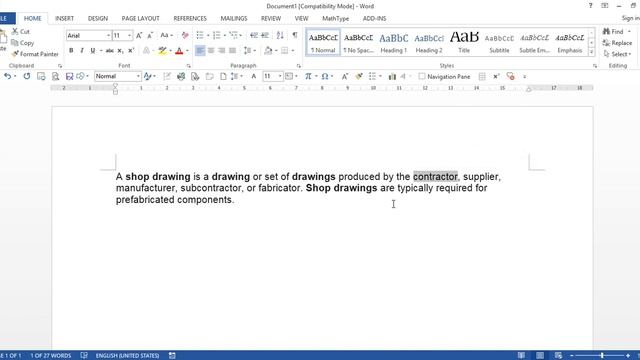Expand the Styles gallery
The image size is (640, 360).
click(591, 52)
